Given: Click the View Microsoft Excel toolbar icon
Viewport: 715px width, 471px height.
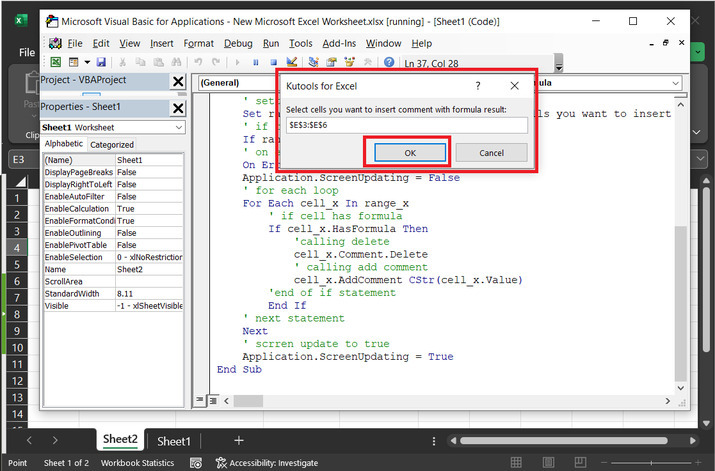Looking at the screenshot, I should 56,62.
